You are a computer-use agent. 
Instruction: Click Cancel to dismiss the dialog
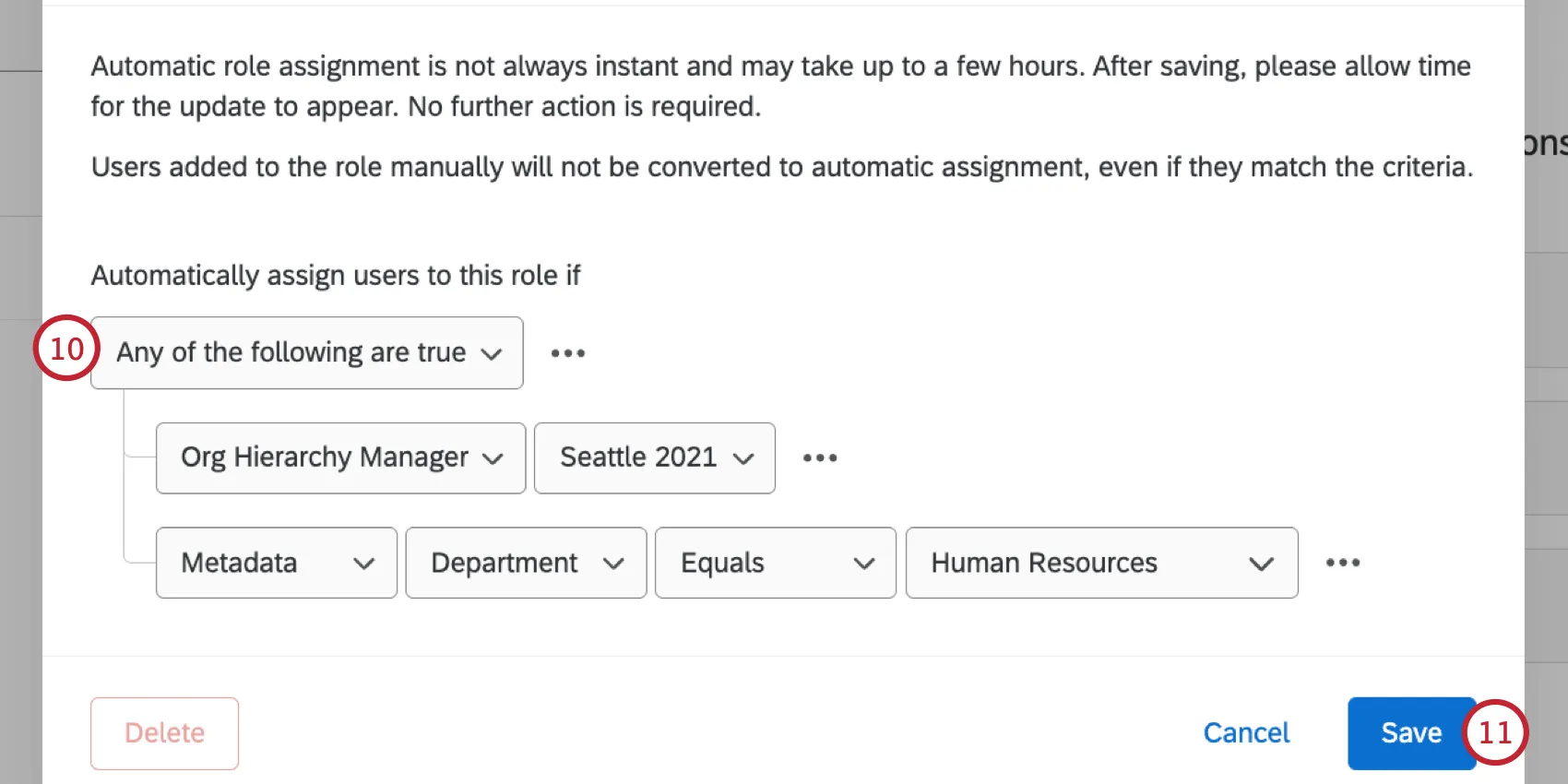click(1246, 732)
